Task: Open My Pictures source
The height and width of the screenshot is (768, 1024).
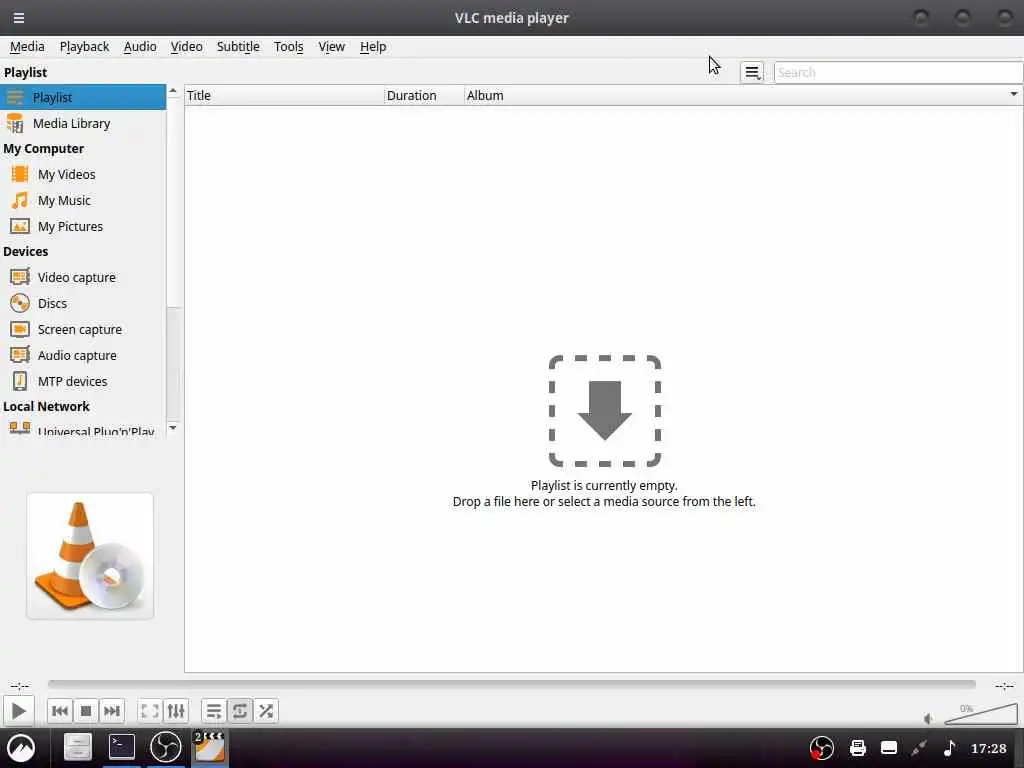Action: pyautogui.click(x=83, y=227)
